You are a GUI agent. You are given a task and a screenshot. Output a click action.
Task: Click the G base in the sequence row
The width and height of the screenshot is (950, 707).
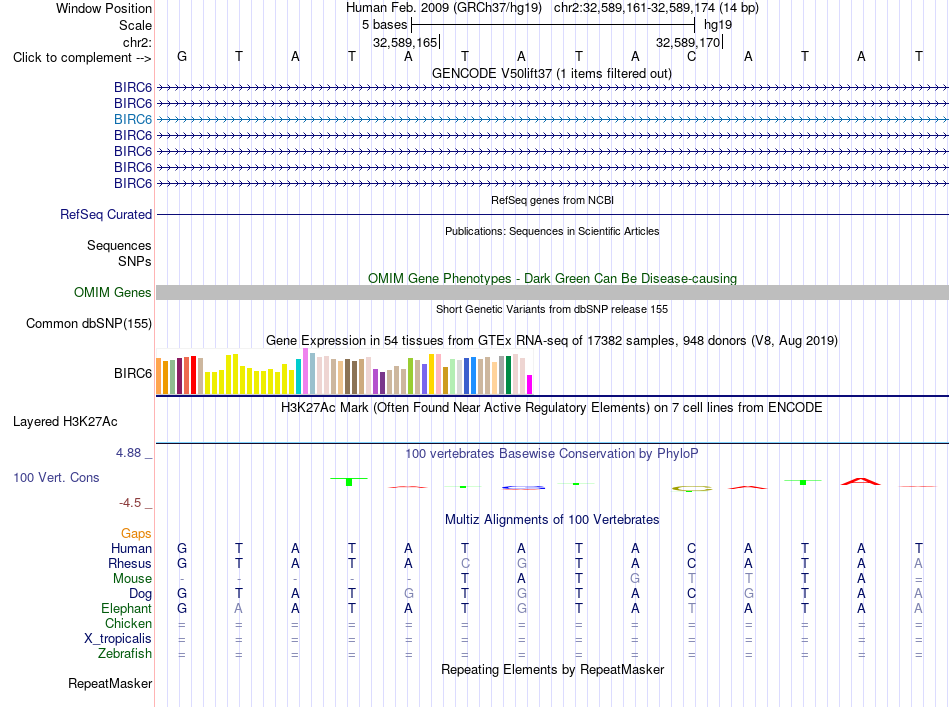pos(182,56)
